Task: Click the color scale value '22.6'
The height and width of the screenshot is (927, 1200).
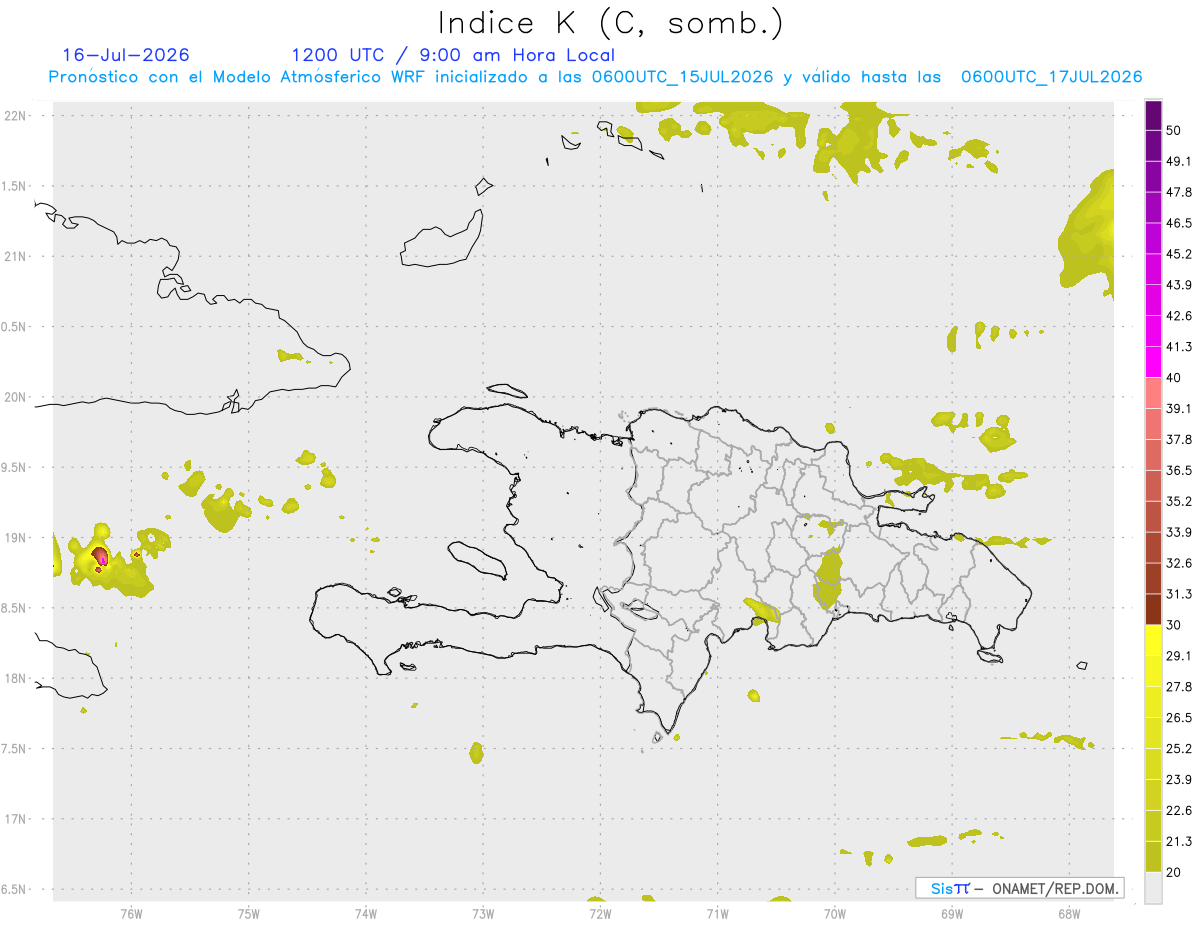Action: 1179,811
